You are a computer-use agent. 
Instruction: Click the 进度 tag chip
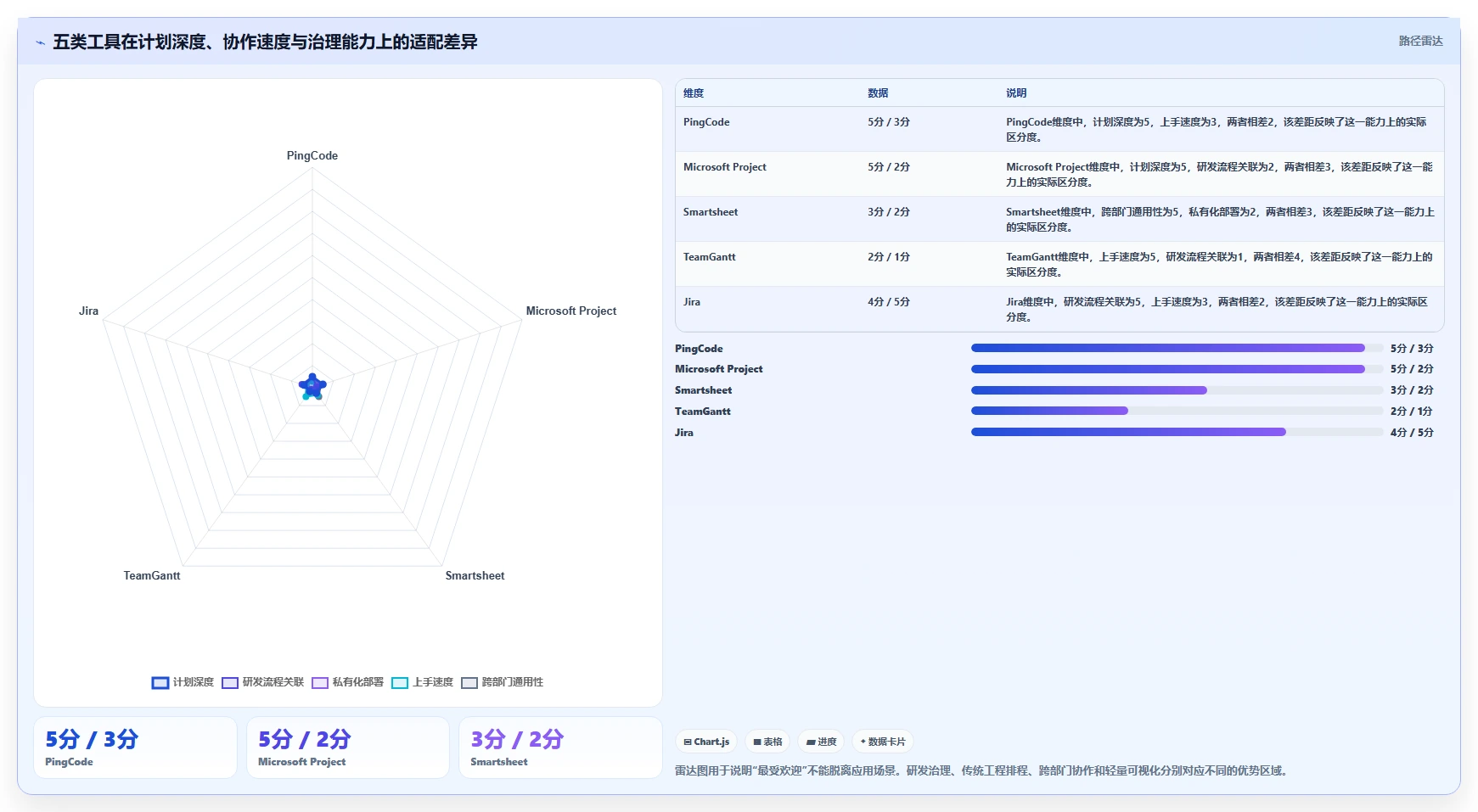[821, 742]
